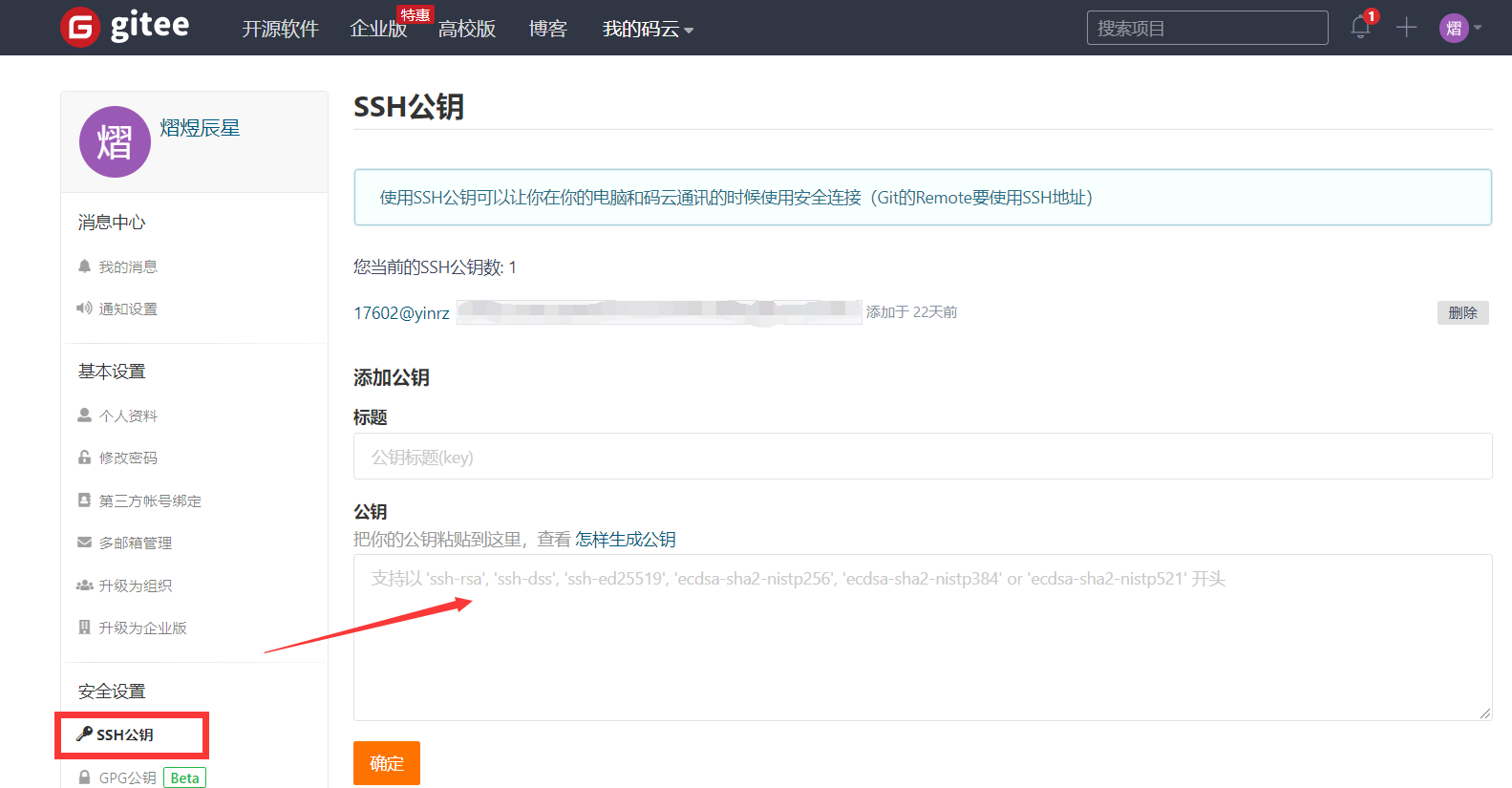
Task: Open the 高校版 nav item
Action: [x=467, y=30]
